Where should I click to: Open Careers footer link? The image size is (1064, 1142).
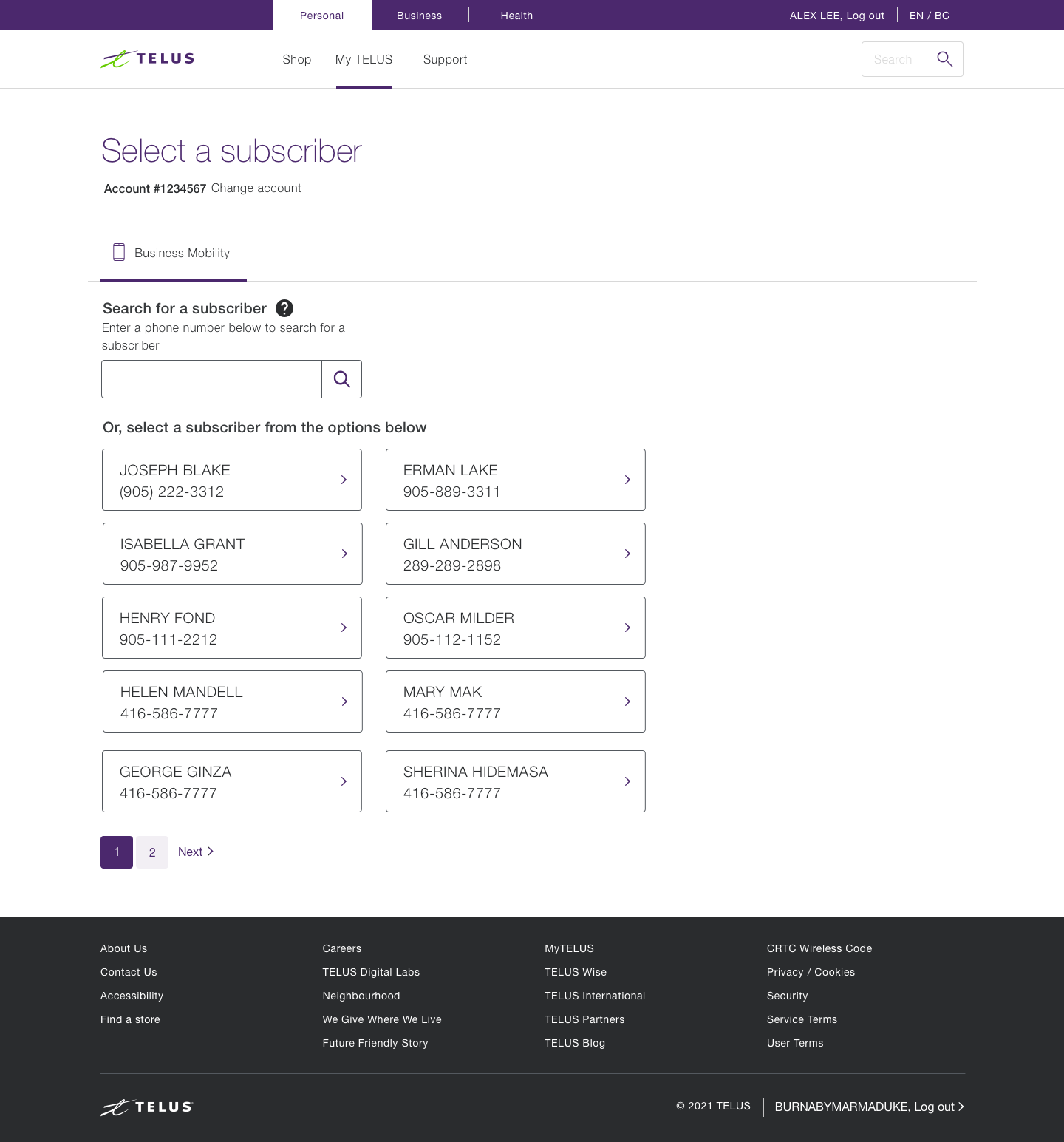342,948
